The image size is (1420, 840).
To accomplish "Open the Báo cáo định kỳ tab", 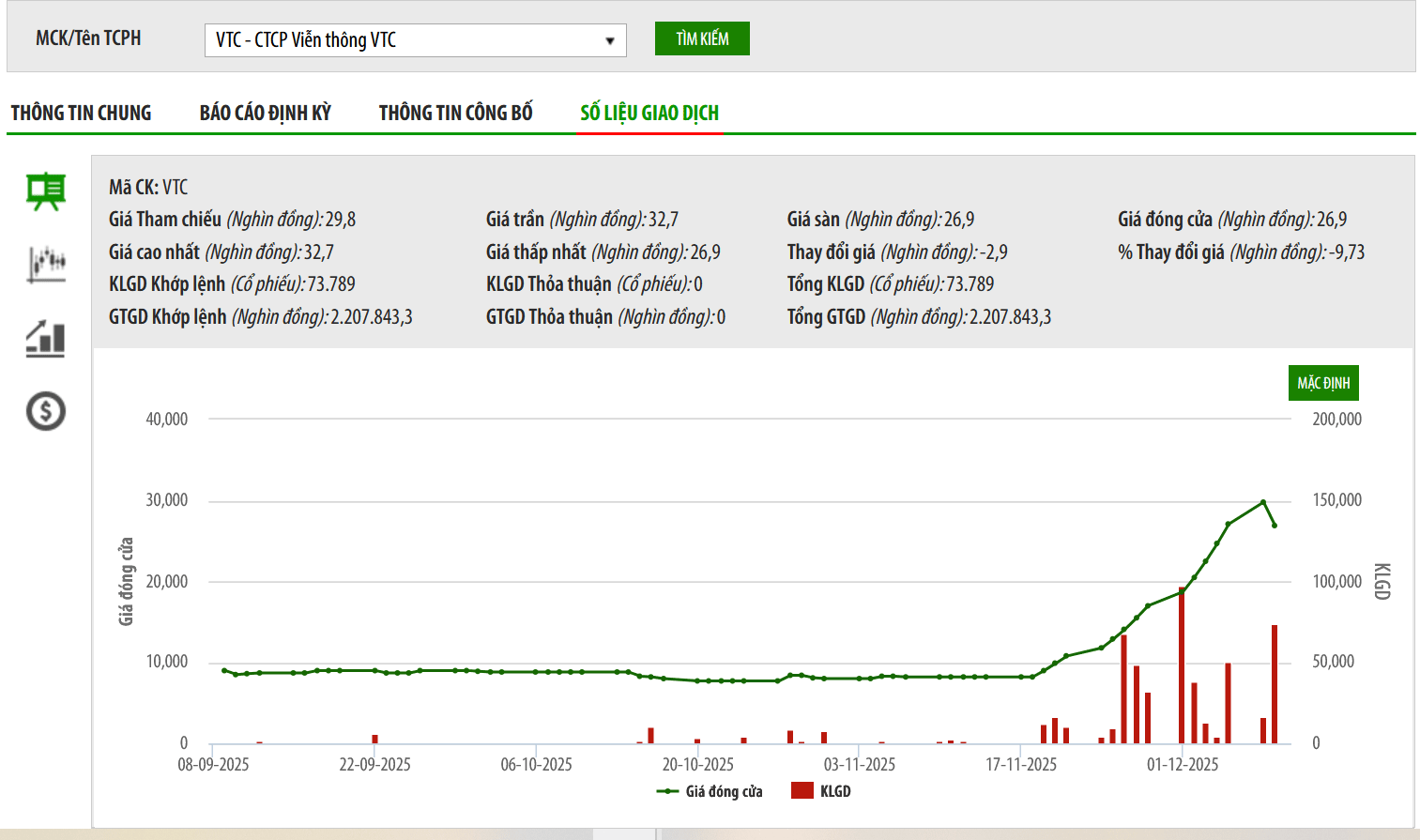I will point(265,113).
